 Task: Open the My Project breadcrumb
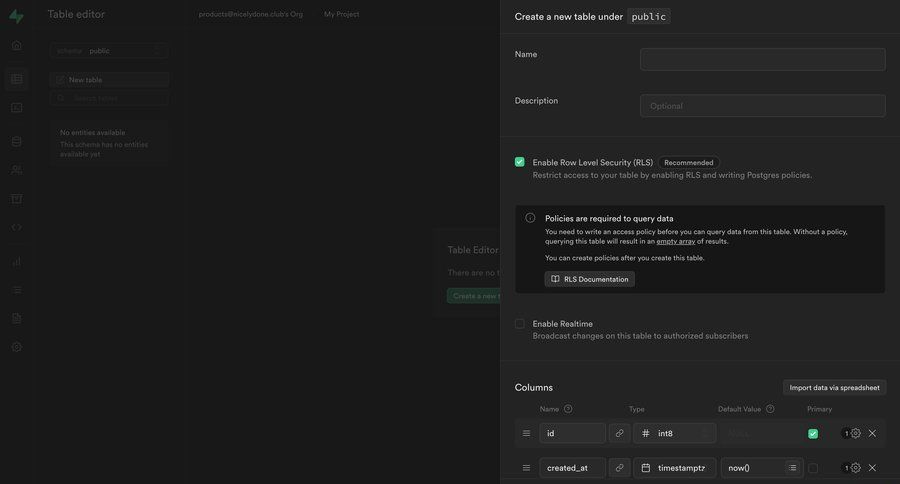click(x=342, y=14)
